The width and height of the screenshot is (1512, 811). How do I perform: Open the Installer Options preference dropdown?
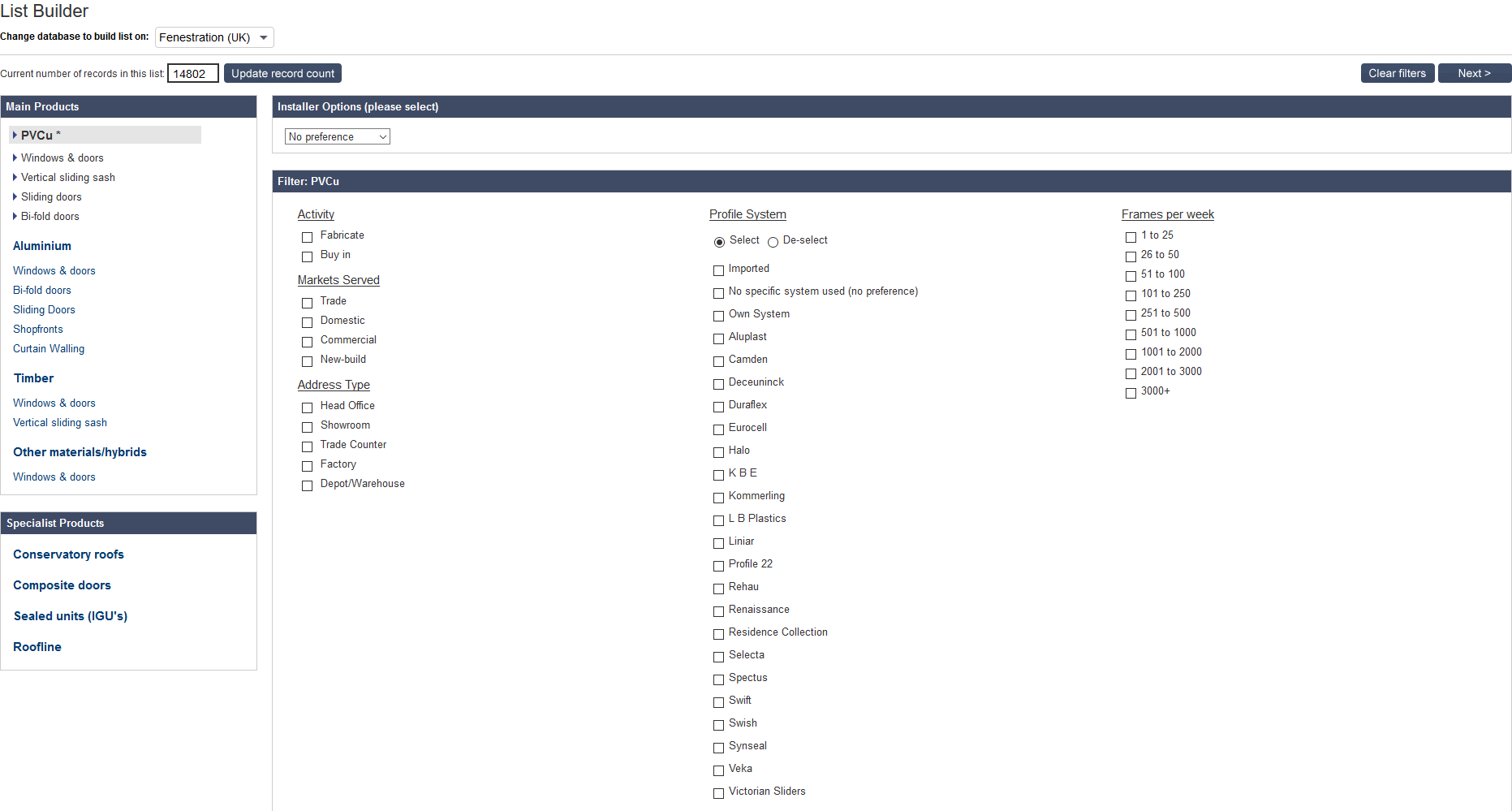coord(337,136)
